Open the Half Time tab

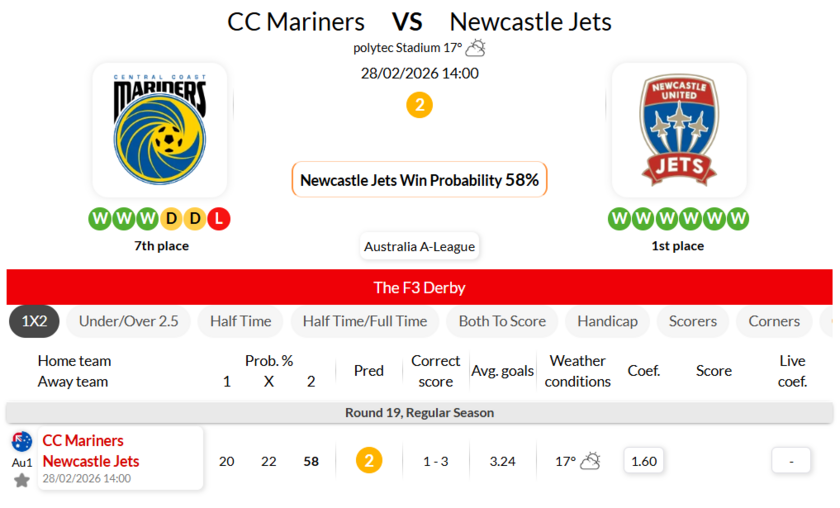240,321
